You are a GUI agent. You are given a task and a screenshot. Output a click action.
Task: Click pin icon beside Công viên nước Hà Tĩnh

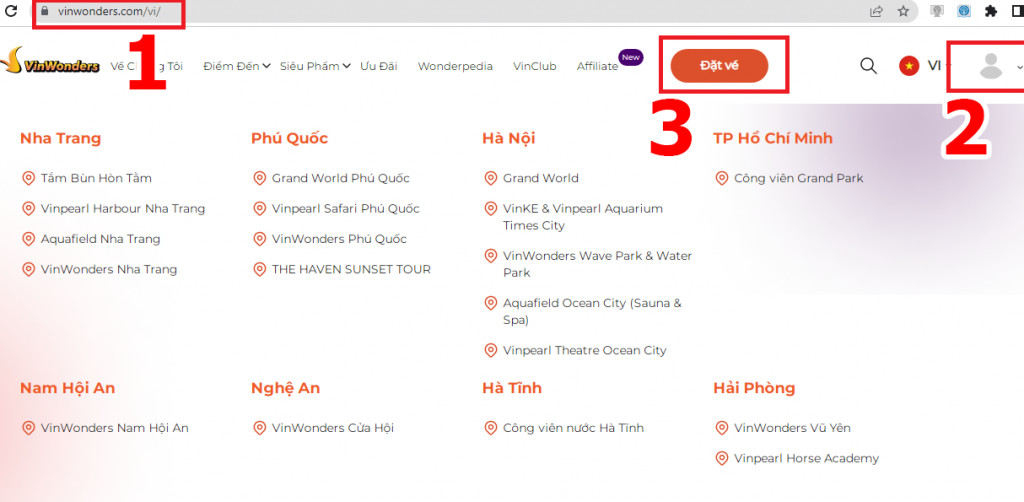click(490, 428)
